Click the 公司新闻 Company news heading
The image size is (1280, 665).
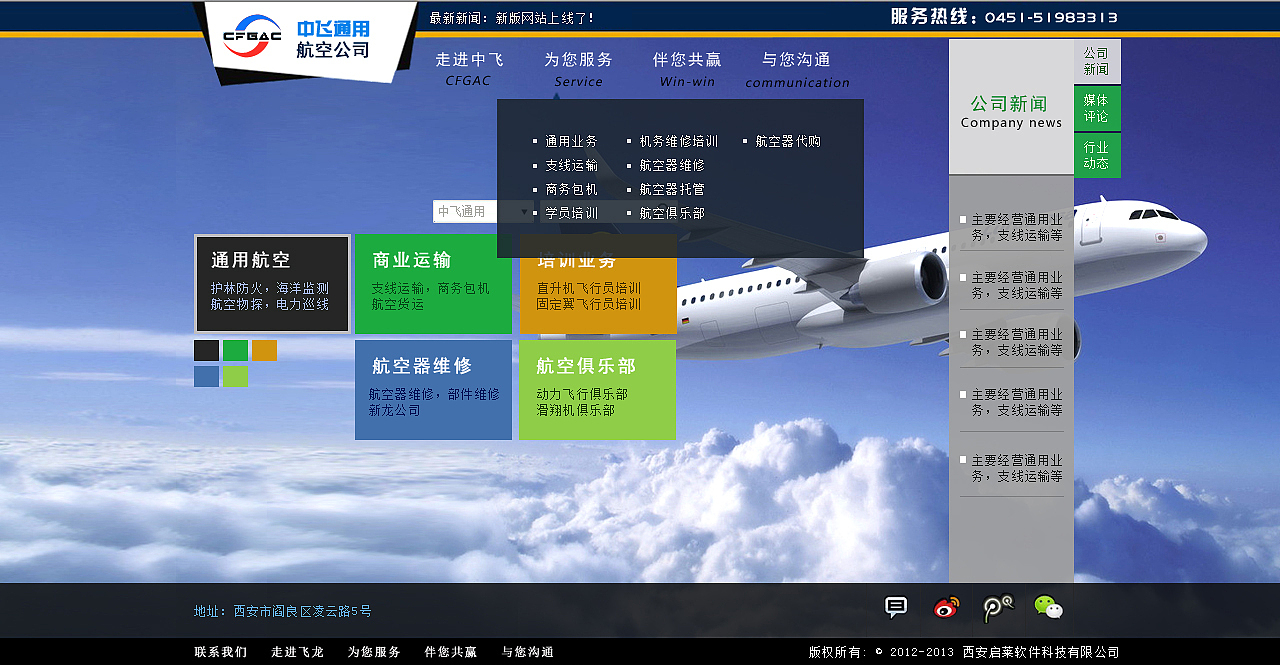(1011, 111)
